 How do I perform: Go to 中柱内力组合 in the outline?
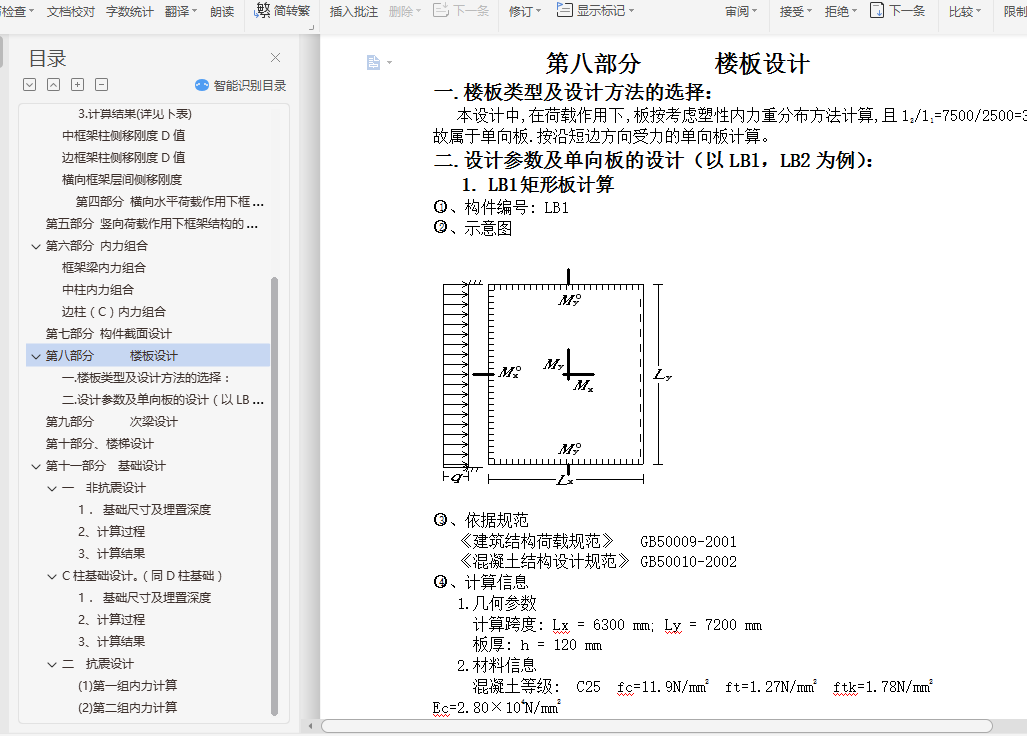pyautogui.click(x=98, y=289)
